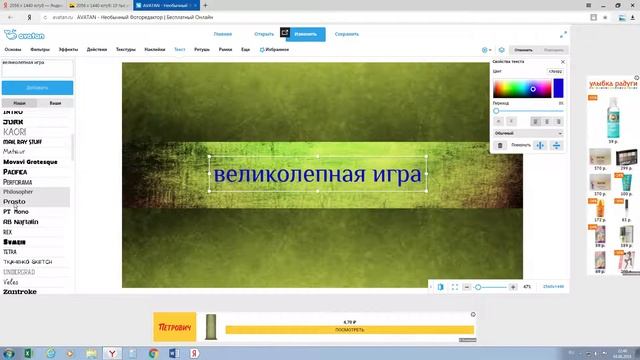Click the yellow ПОСМОТРЕТЬ ad button
This screenshot has height=360, width=640.
coord(350,330)
